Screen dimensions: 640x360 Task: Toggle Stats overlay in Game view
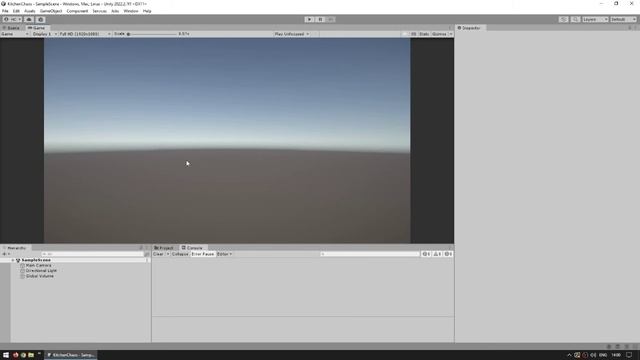(x=424, y=34)
